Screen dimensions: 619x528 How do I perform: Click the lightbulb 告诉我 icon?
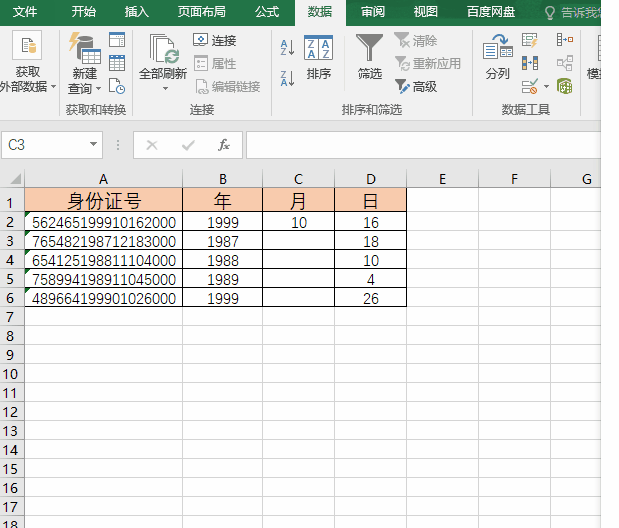coord(550,13)
